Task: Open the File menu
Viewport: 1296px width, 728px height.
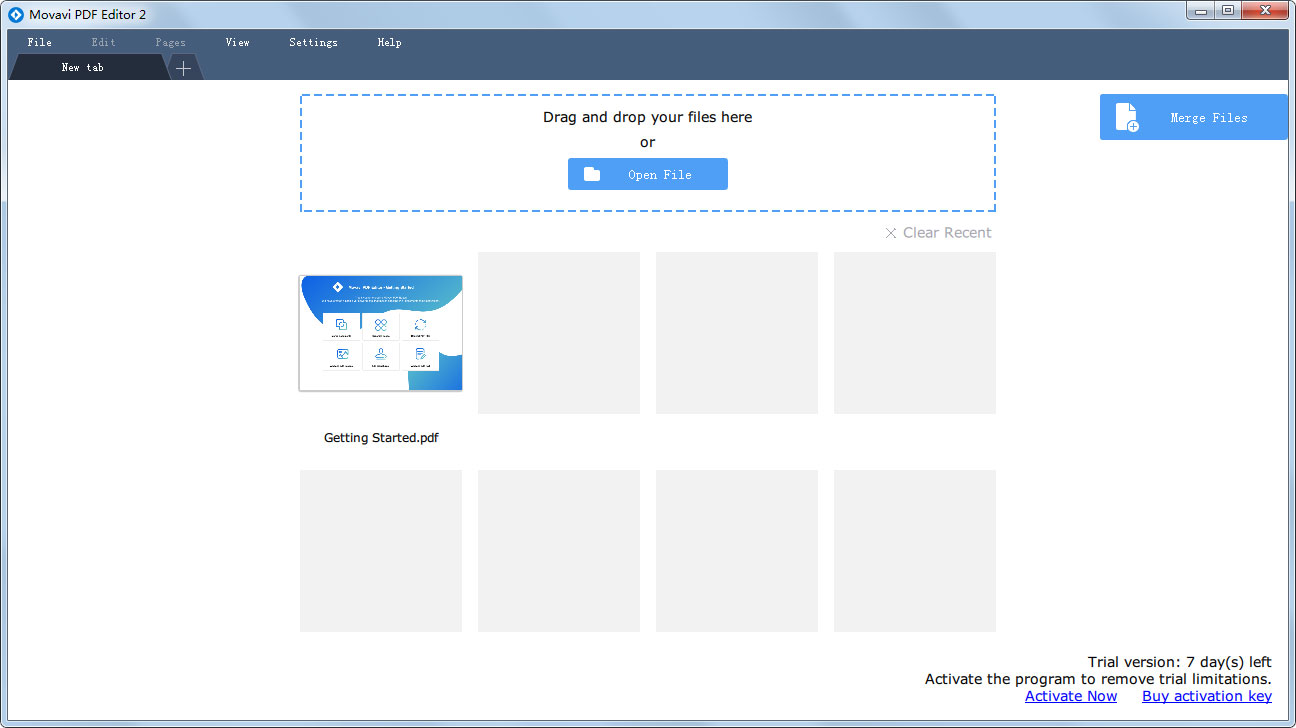Action: click(40, 42)
